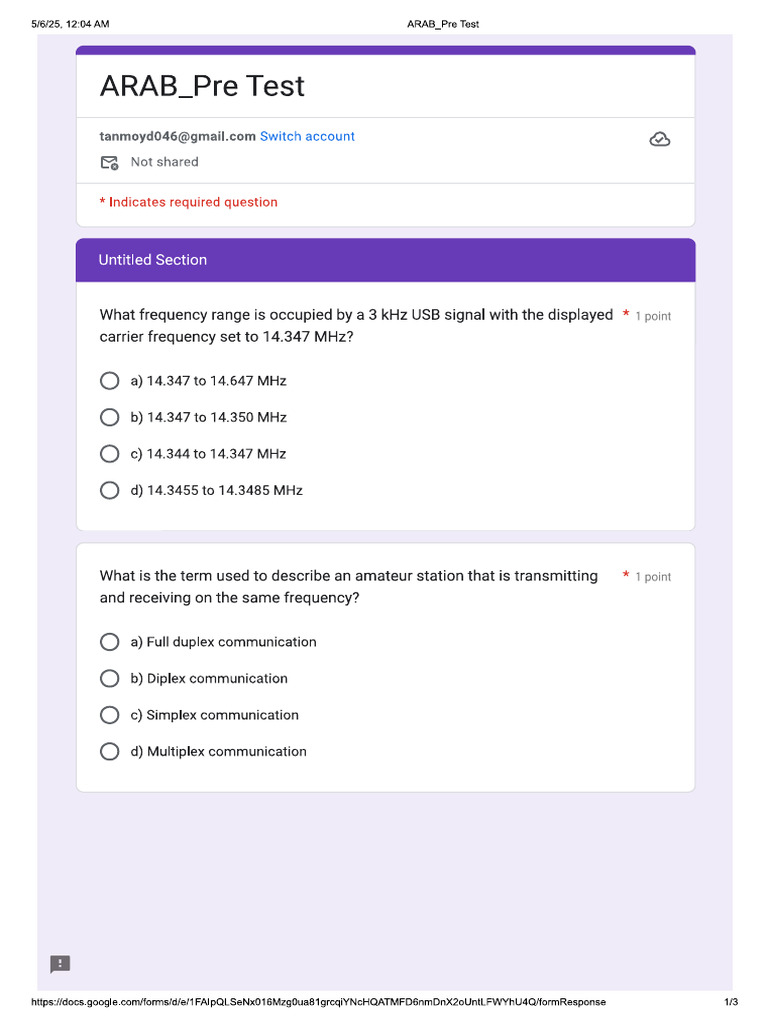Screen dimensions: 768x1024
Task: Click the Google Forms URL in the footer
Action: (x=318, y=1002)
